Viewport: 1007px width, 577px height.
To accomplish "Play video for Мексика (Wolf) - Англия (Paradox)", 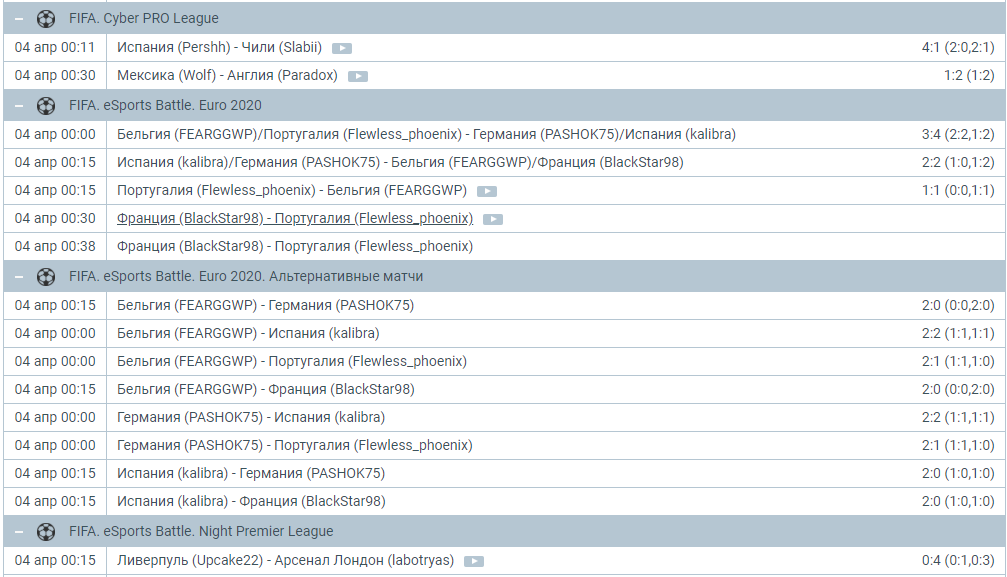I will click(358, 76).
